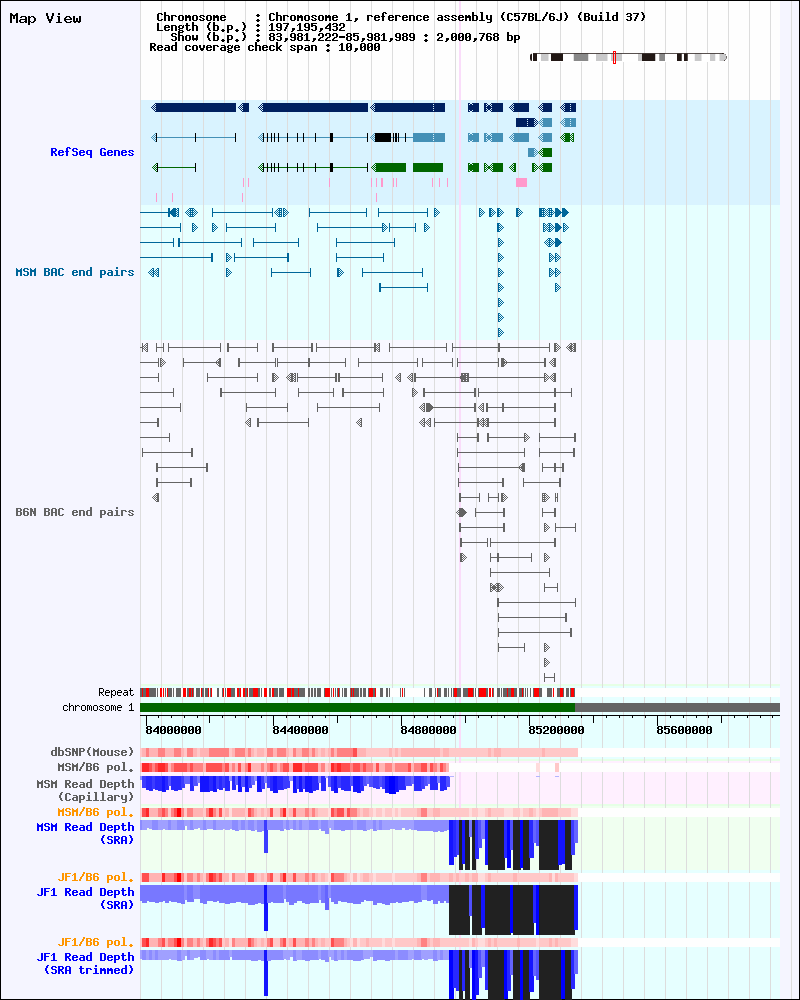Click the chromosome ideogram at top right

(627, 57)
